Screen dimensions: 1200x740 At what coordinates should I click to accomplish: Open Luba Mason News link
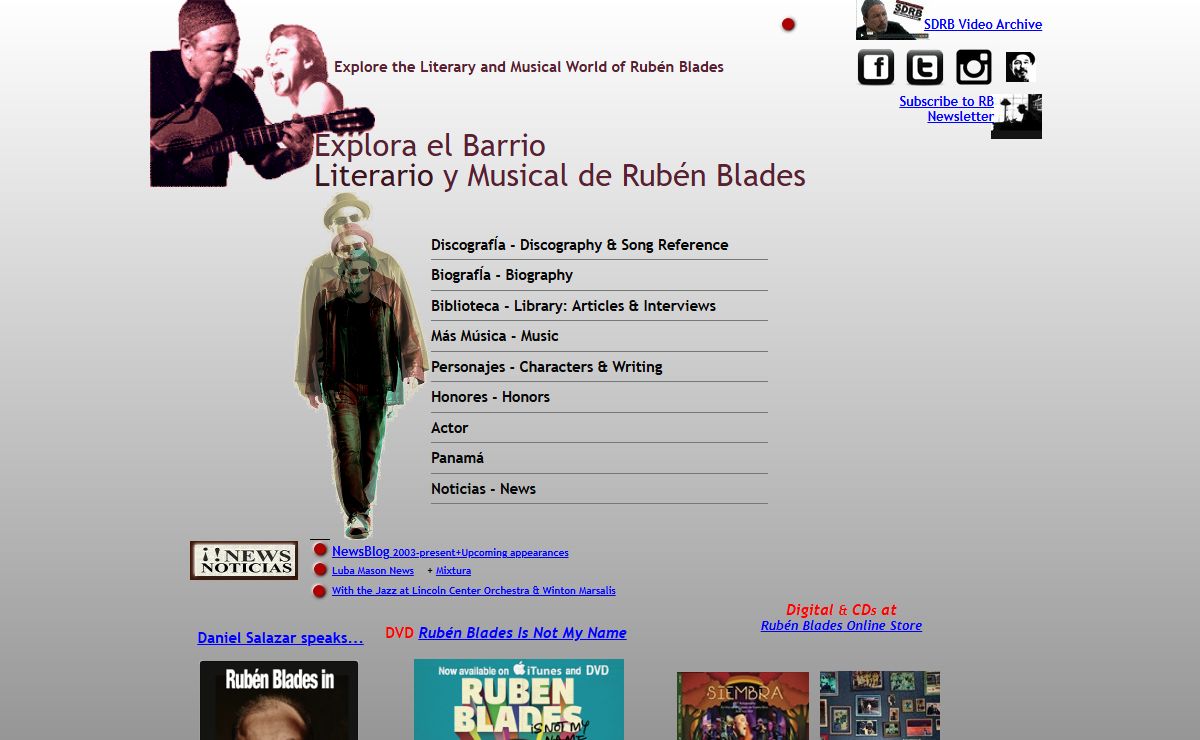(373, 571)
